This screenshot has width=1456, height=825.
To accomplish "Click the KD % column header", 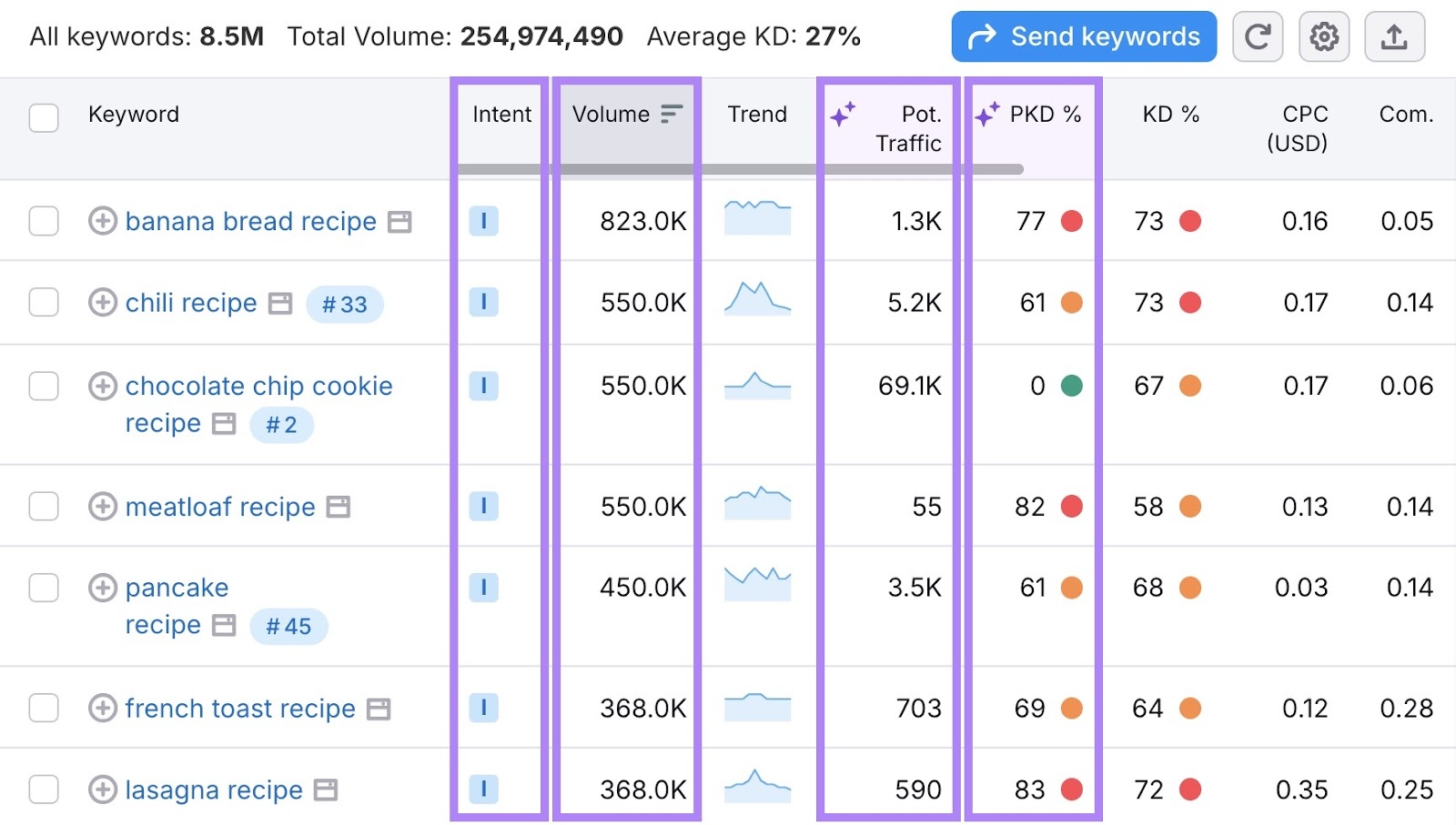I will click(x=1171, y=114).
